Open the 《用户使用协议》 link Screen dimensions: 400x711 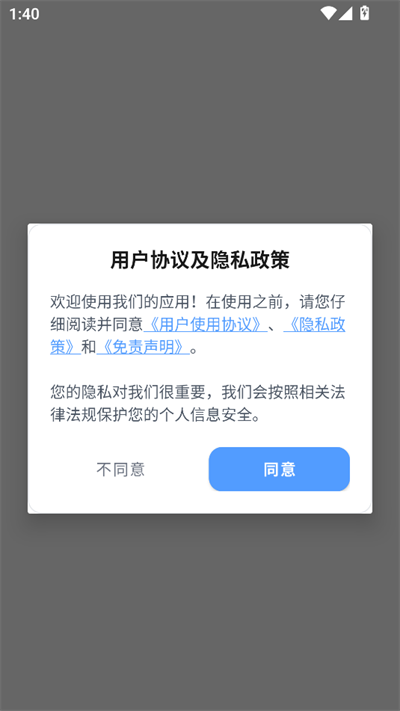[x=205, y=325]
